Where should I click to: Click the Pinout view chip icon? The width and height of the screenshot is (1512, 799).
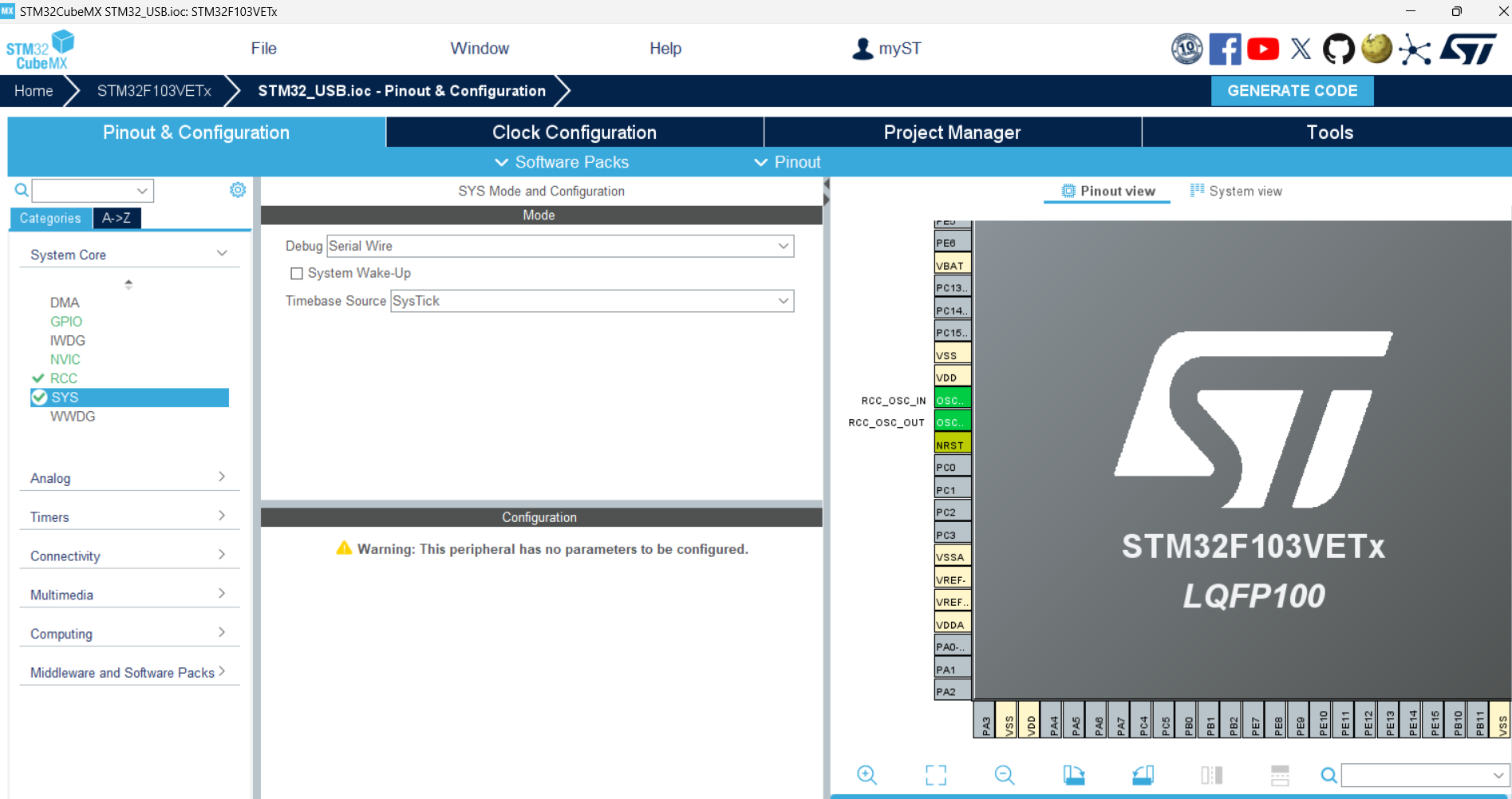(1068, 191)
